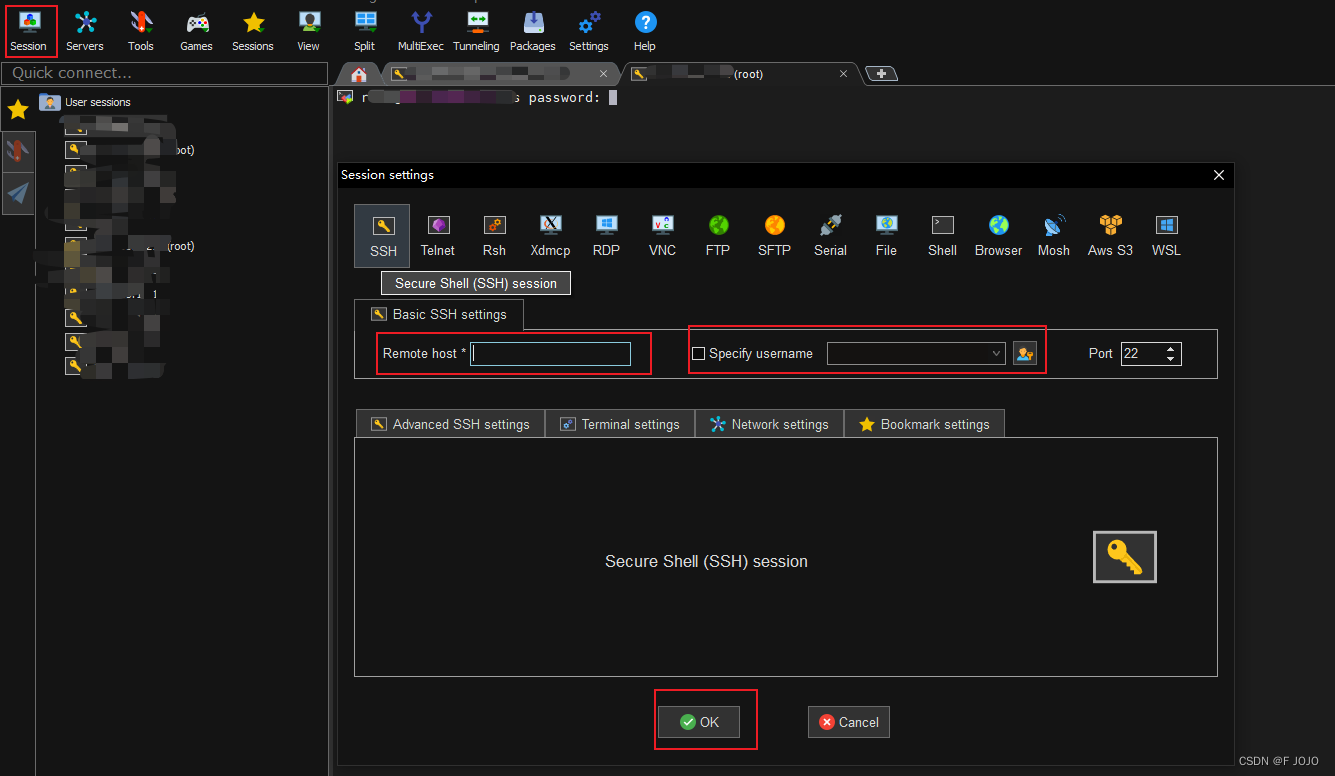Screen dimensions: 1335x776
Task: Select the SFTP session type
Action: point(774,236)
